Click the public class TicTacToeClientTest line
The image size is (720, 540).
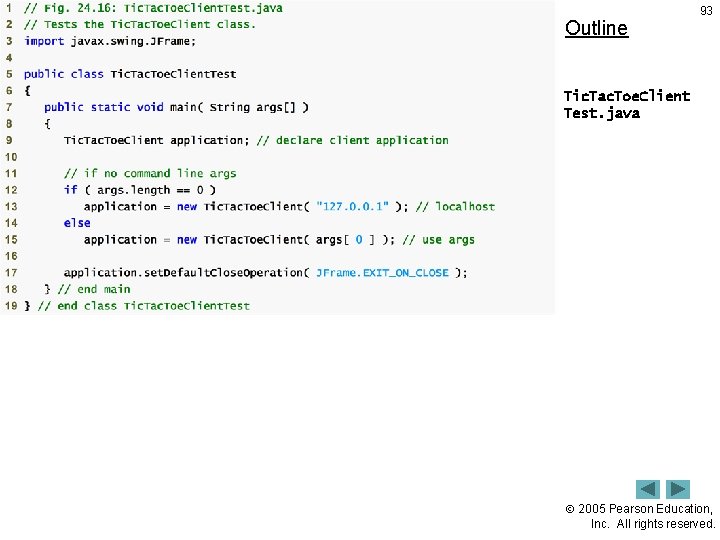(x=130, y=74)
